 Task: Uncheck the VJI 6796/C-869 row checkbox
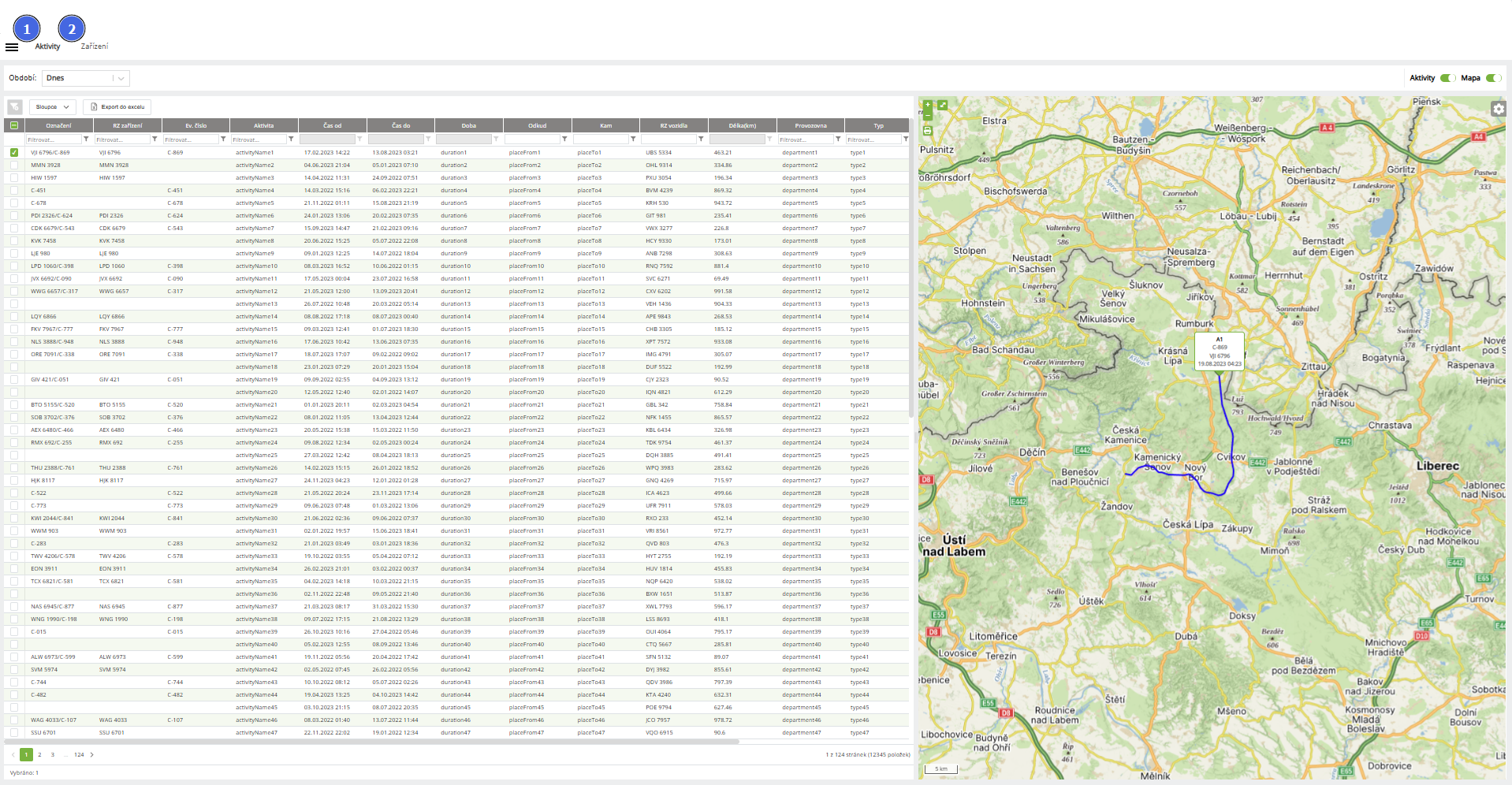[14, 153]
